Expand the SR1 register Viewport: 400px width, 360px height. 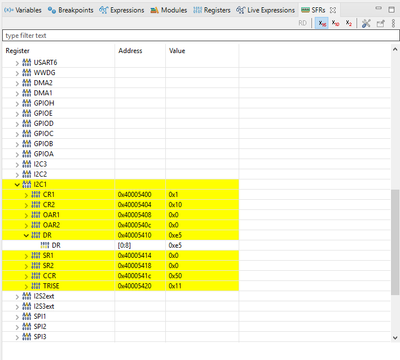tap(26, 256)
